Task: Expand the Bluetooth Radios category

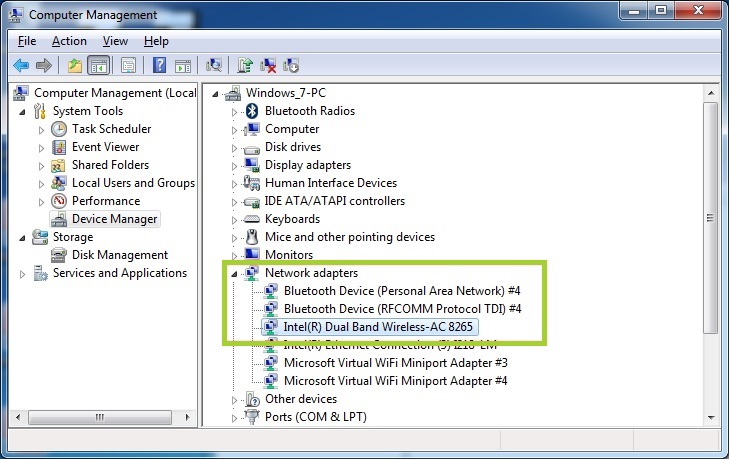Action: pyautogui.click(x=234, y=112)
